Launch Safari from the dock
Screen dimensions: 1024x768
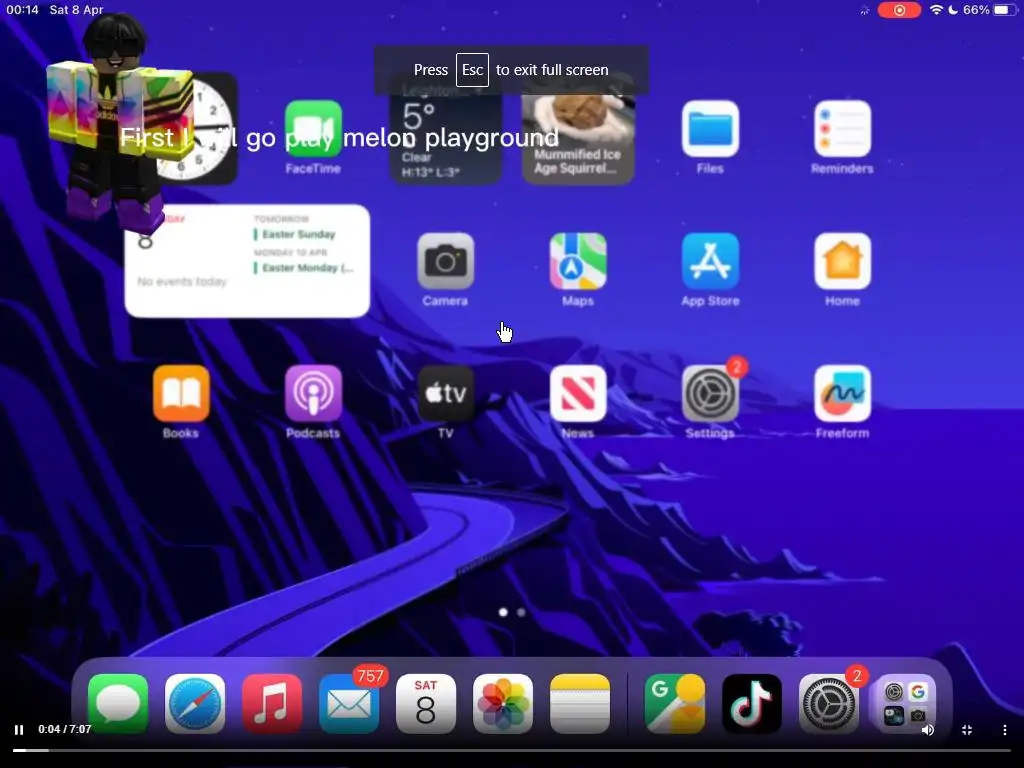coord(195,703)
